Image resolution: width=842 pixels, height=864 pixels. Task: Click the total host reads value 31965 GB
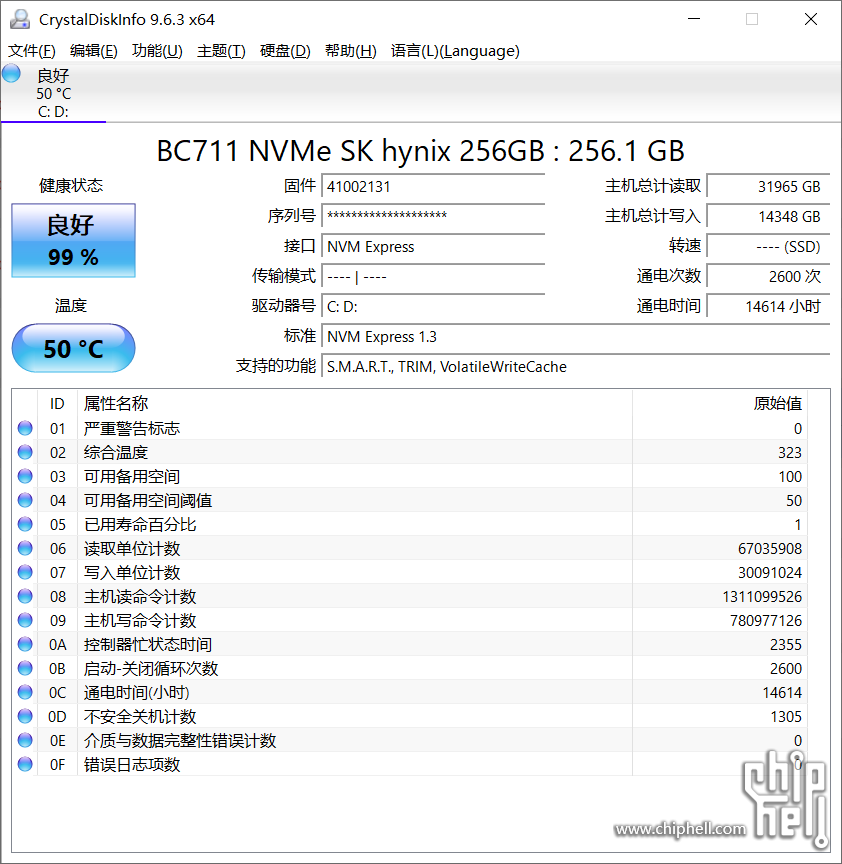click(768, 187)
